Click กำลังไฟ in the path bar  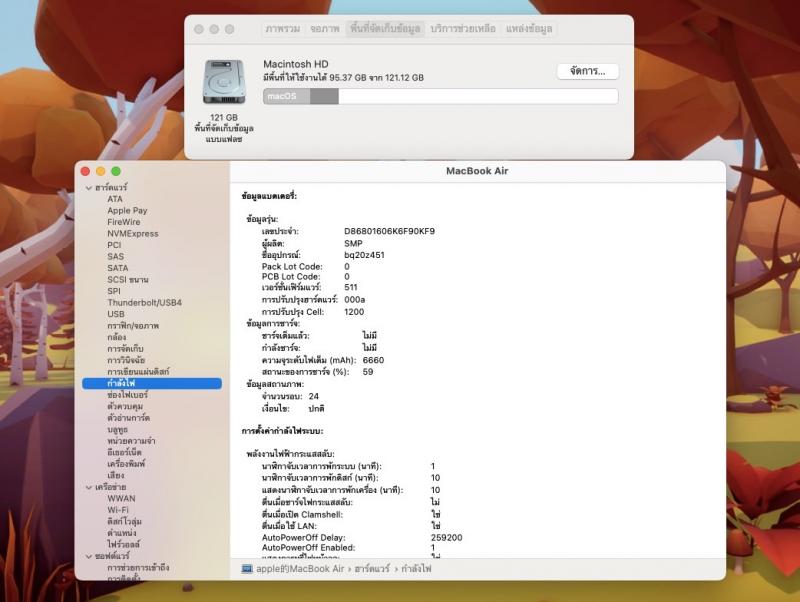[x=416, y=568]
